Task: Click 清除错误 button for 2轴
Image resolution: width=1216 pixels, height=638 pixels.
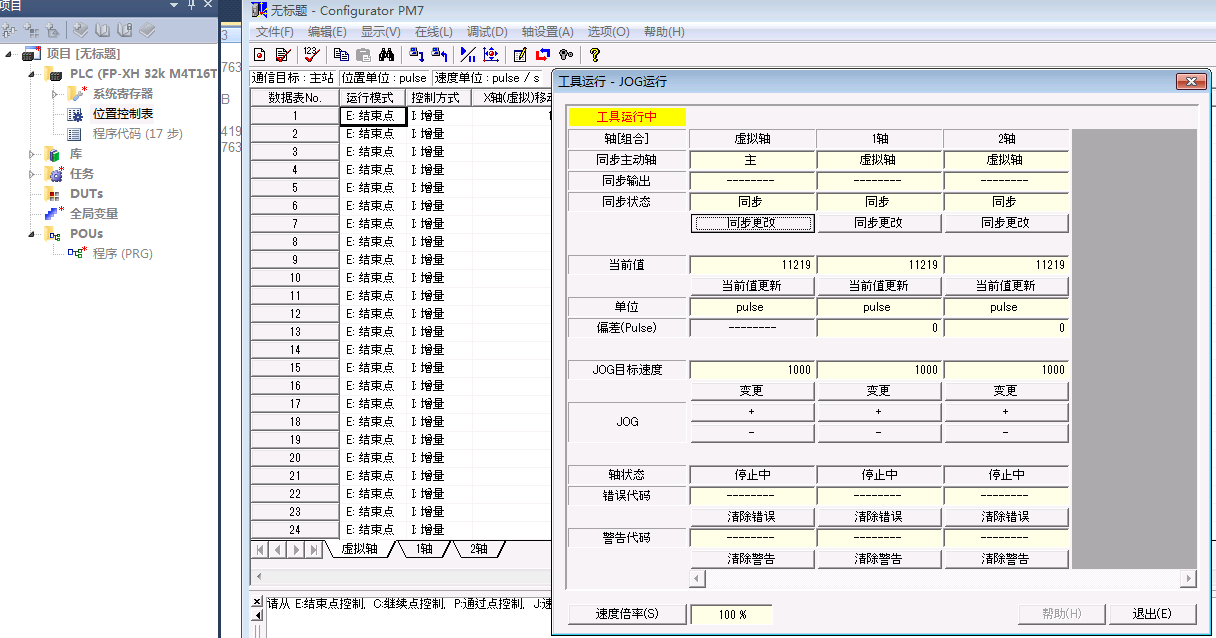Action: (x=1005, y=517)
